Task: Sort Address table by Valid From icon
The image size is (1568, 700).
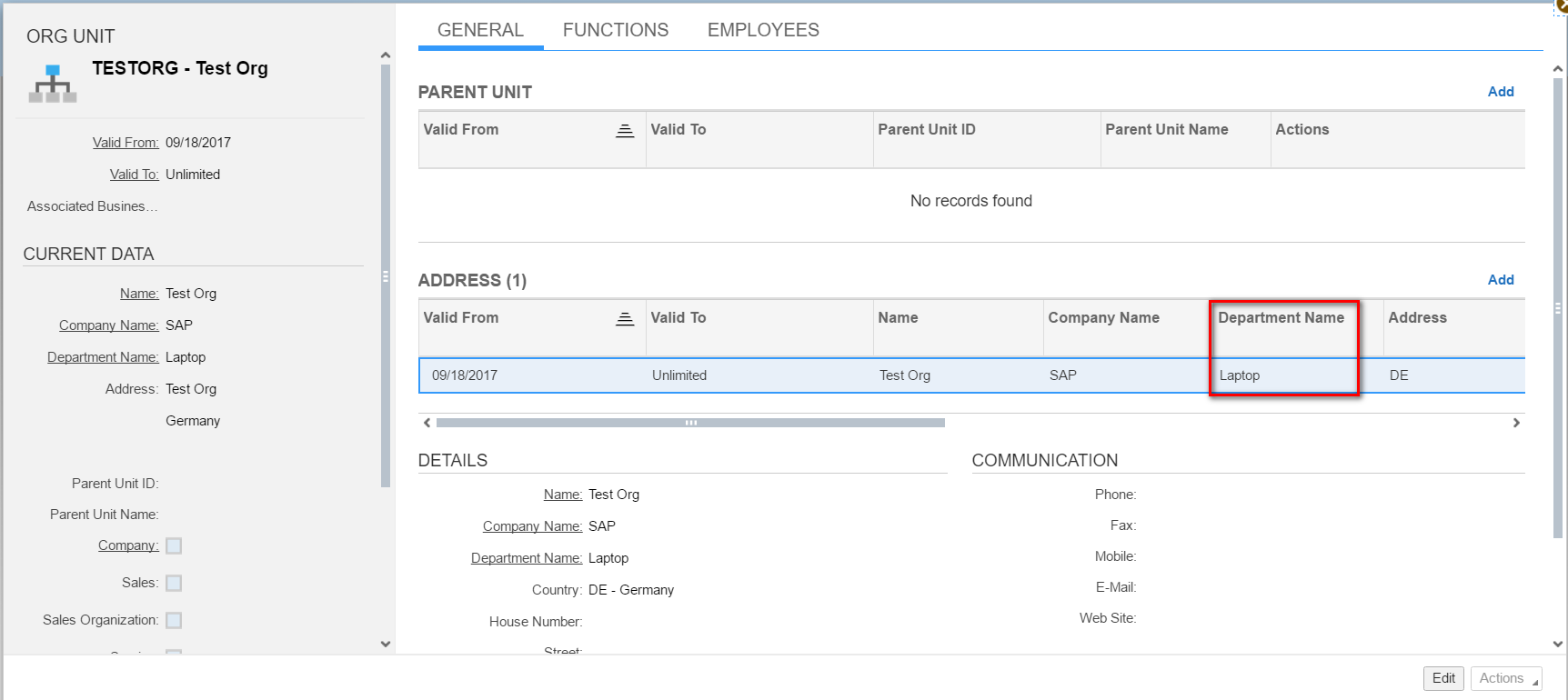Action: click(x=625, y=319)
